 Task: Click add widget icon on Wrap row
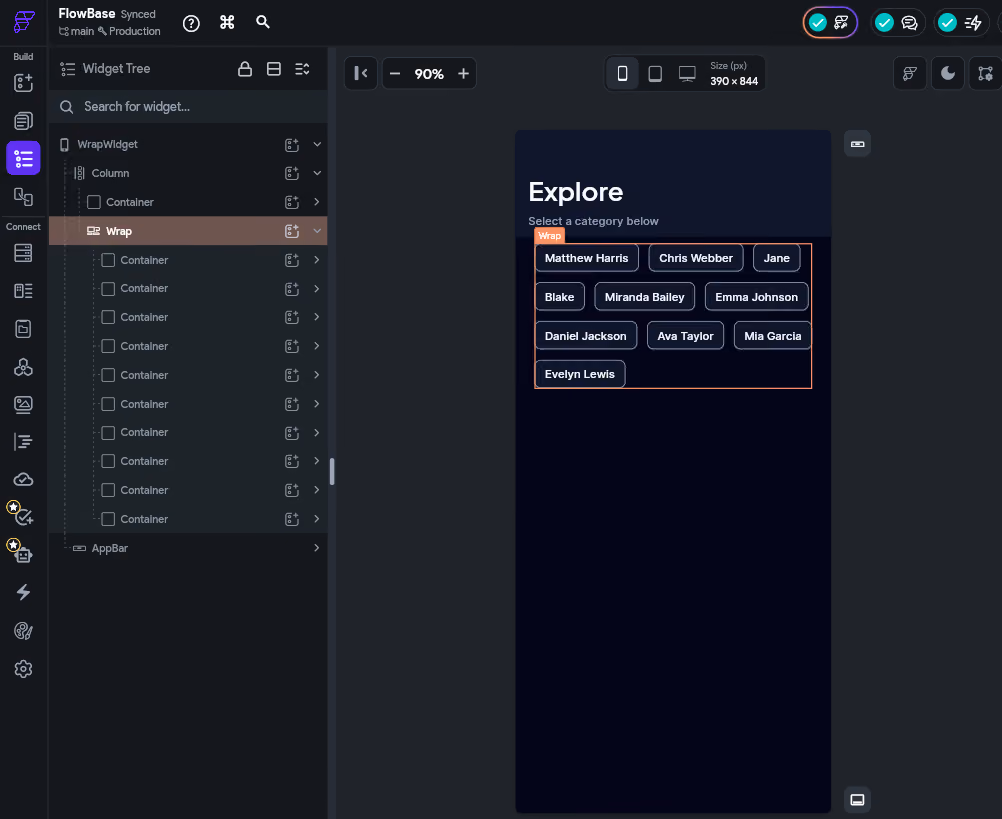(292, 231)
